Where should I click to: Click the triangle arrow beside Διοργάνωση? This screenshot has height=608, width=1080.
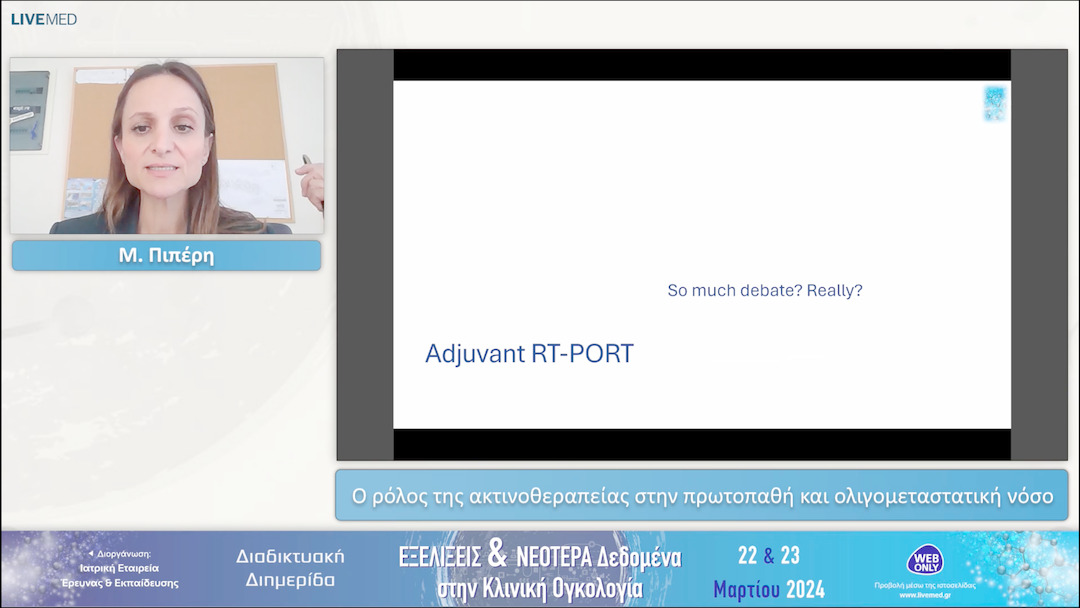pyautogui.click(x=91, y=553)
